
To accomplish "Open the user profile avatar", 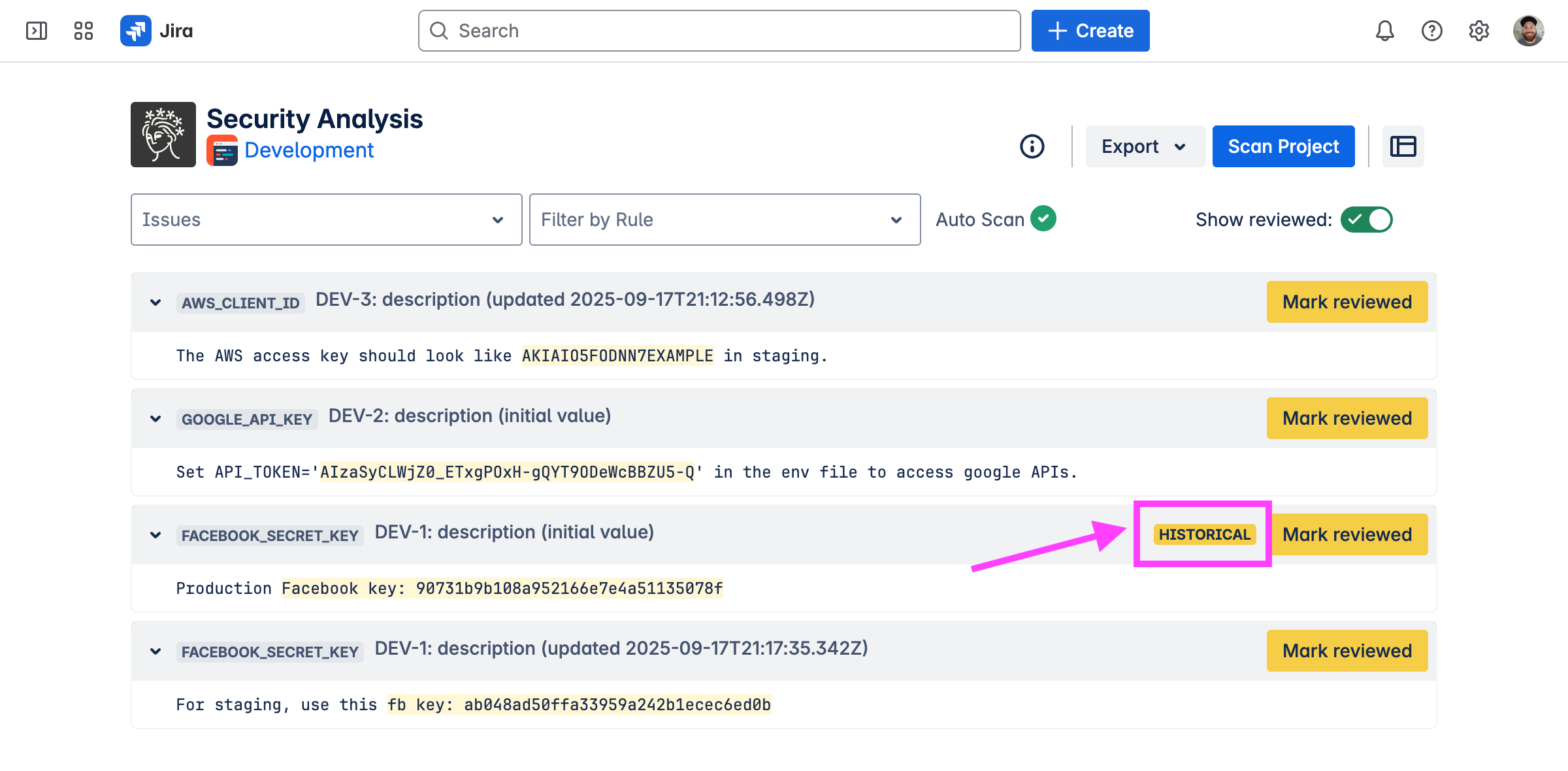I will coord(1528,31).
